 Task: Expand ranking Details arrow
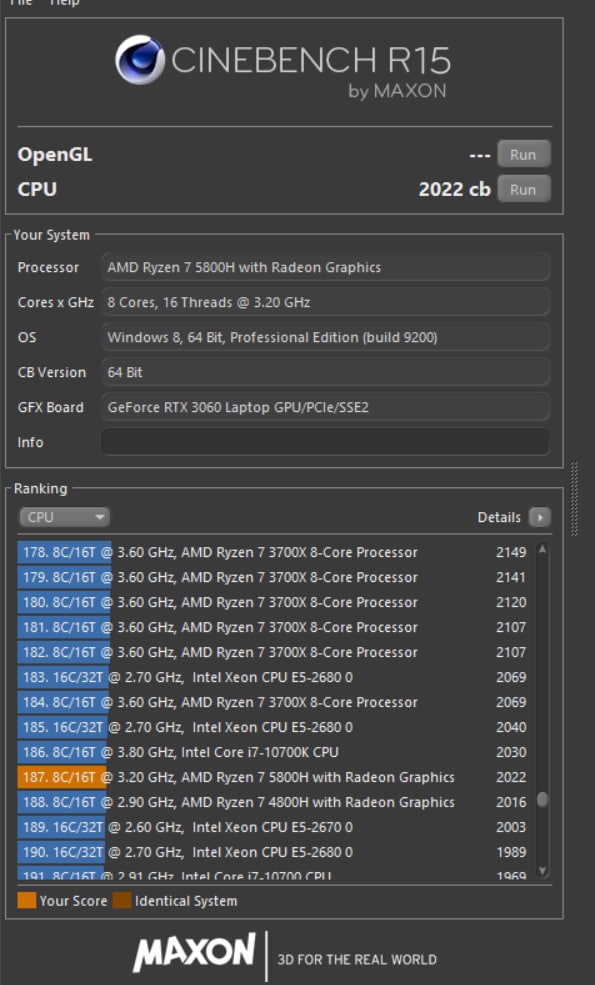pyautogui.click(x=540, y=517)
